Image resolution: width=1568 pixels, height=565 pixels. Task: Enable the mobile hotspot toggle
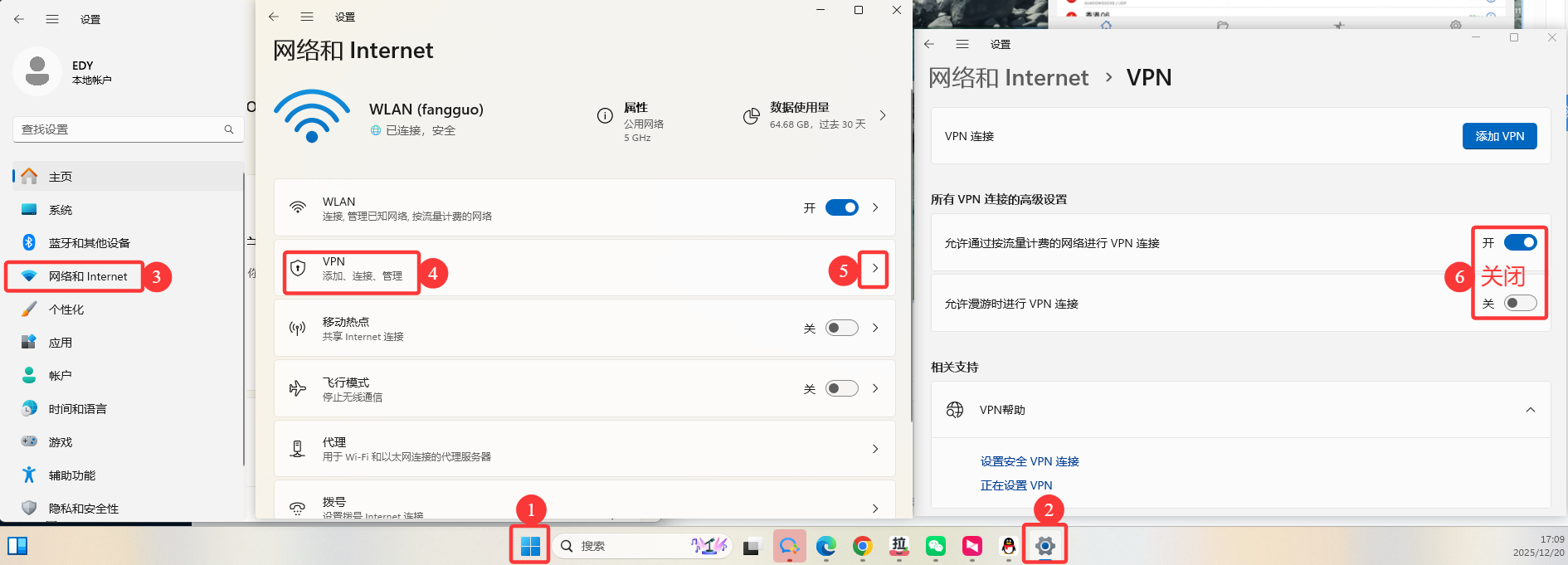(841, 329)
